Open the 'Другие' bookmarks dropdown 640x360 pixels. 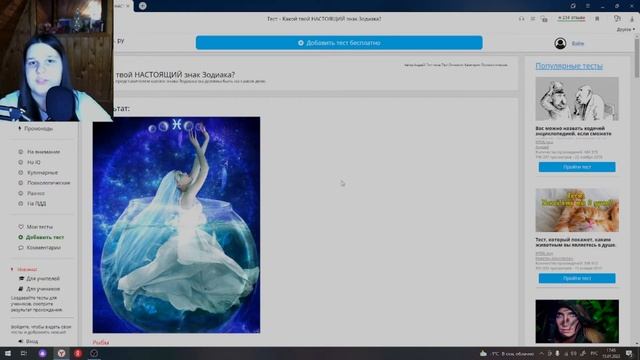tap(626, 29)
